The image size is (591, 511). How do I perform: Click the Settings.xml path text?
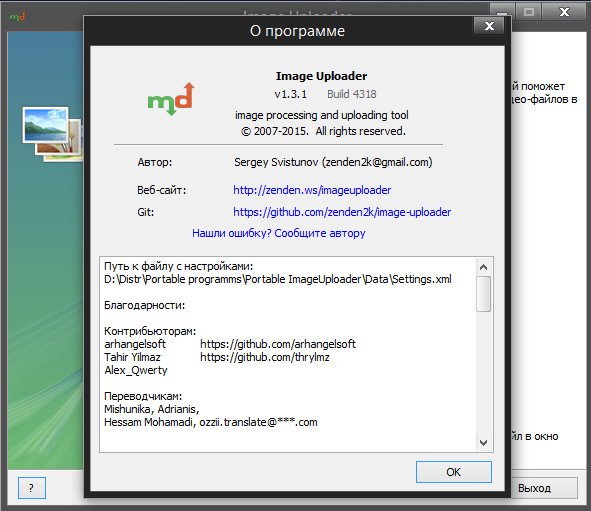(277, 279)
